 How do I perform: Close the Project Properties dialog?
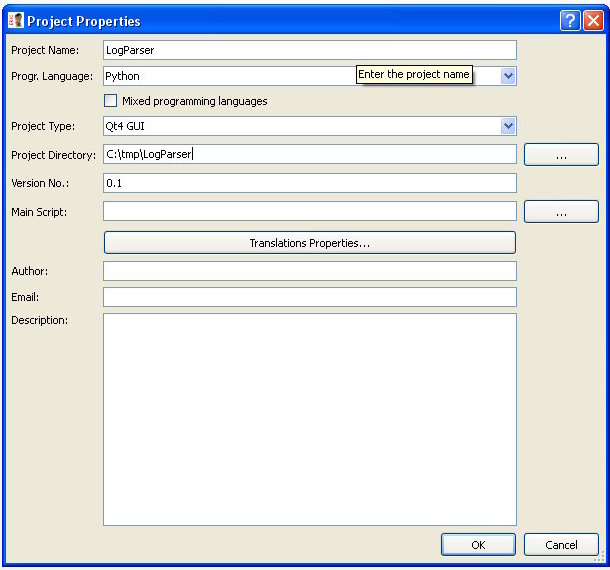591,21
